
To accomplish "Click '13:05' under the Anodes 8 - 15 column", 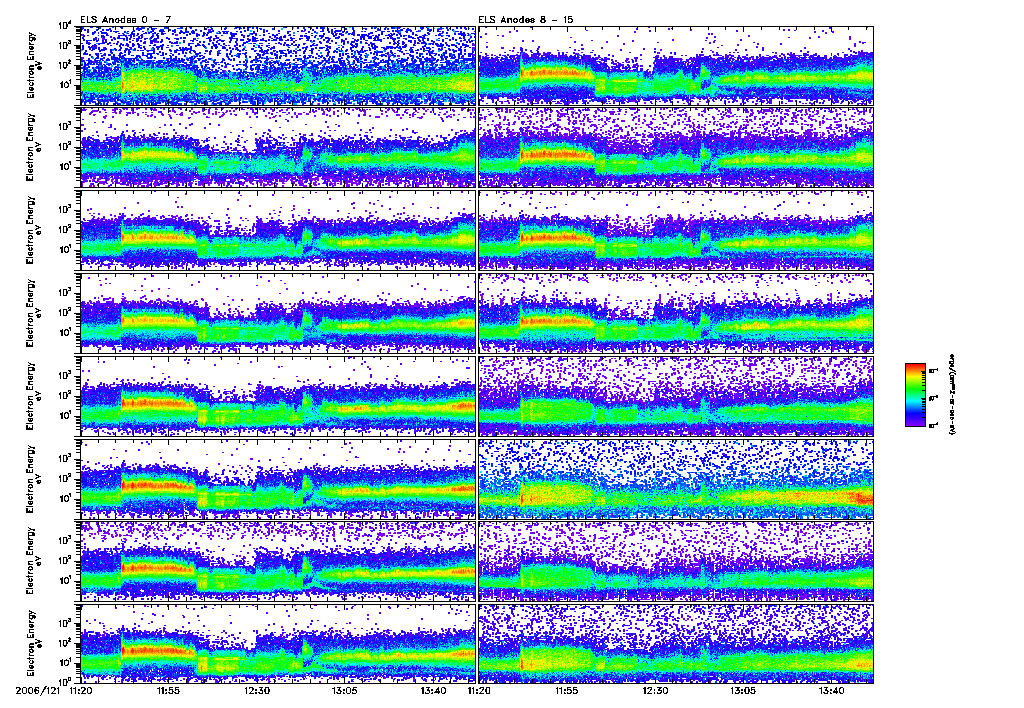I will pyautogui.click(x=743, y=690).
